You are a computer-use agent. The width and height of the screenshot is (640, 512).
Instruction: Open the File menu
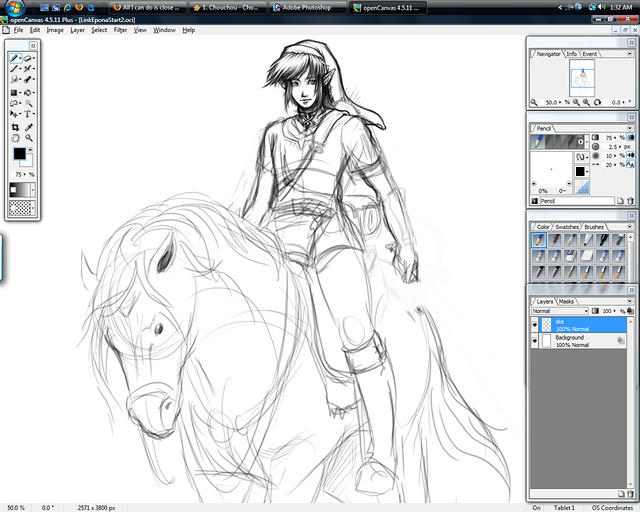tap(18, 30)
